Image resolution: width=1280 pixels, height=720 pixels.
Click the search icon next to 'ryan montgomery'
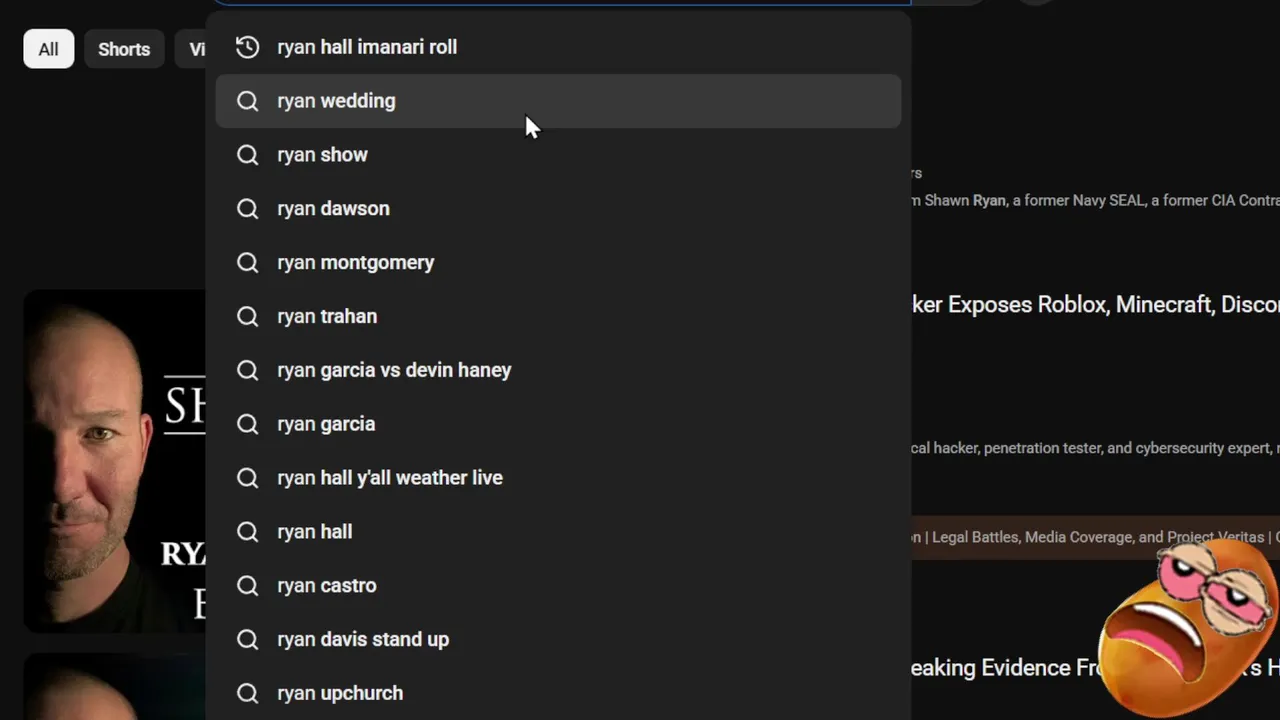click(x=247, y=263)
